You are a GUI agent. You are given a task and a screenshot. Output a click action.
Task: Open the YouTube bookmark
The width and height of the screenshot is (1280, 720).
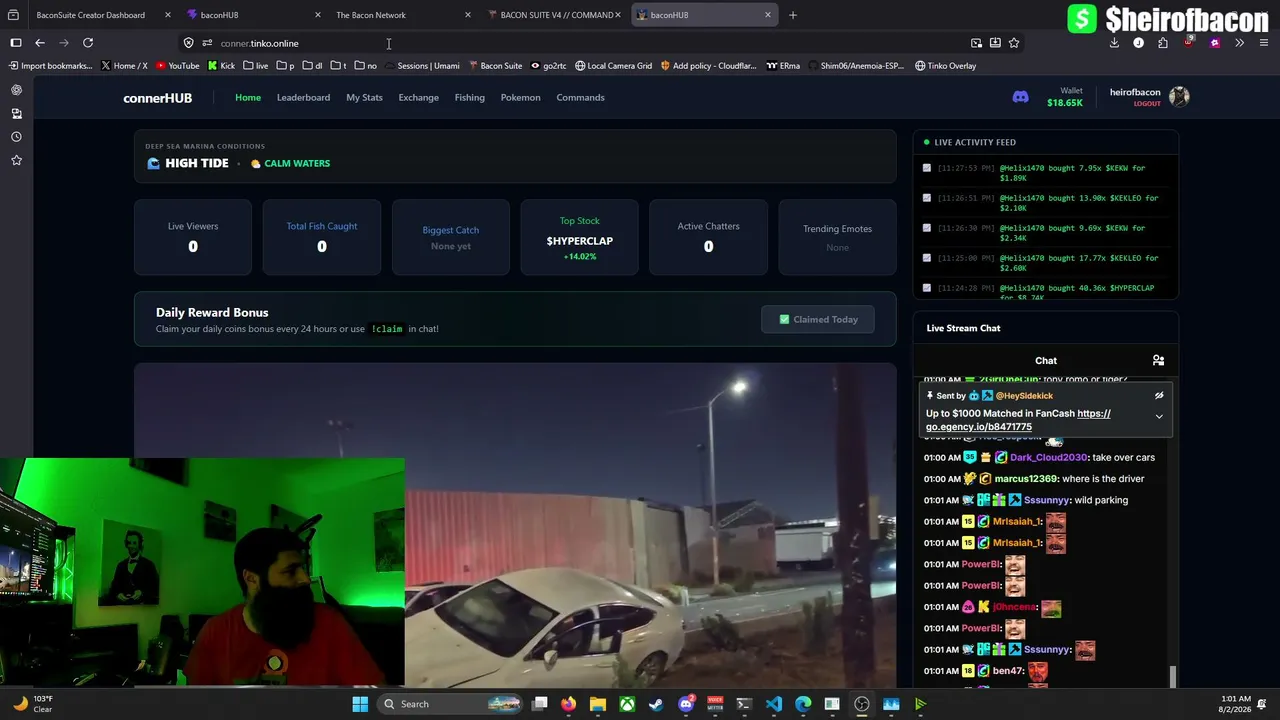[x=178, y=66]
